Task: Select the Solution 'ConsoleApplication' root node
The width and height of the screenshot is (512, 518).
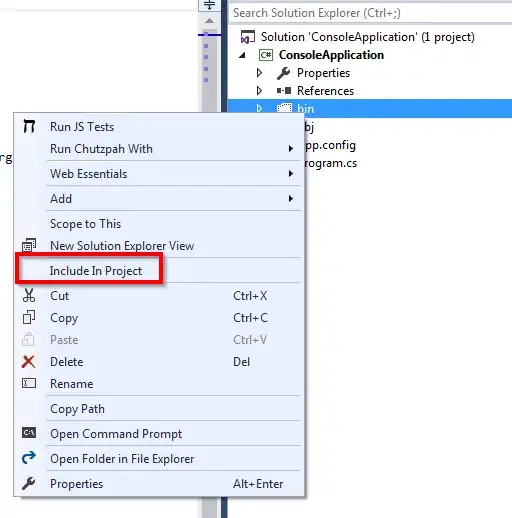Action: [367, 37]
